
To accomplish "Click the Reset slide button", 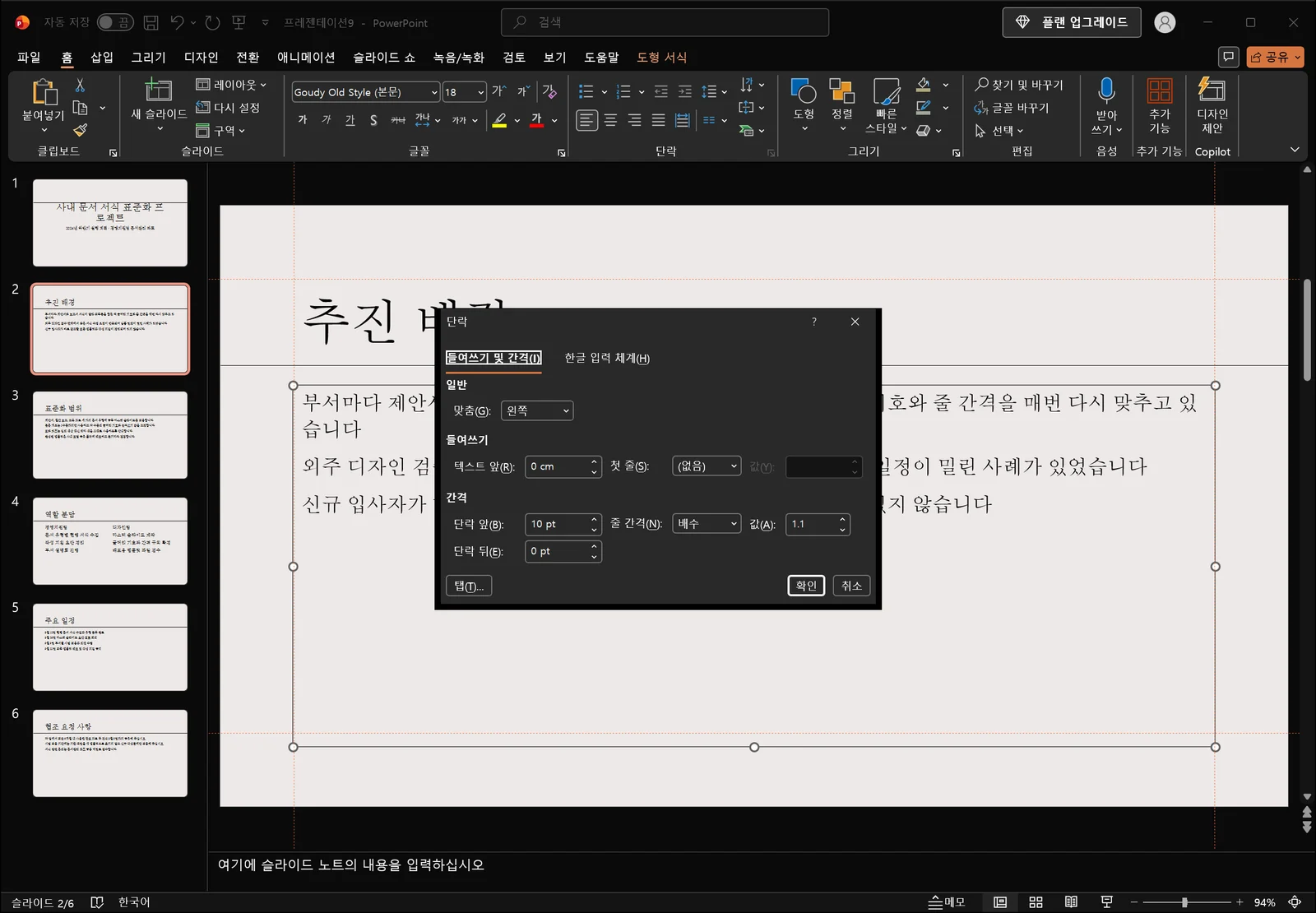I will 228,108.
